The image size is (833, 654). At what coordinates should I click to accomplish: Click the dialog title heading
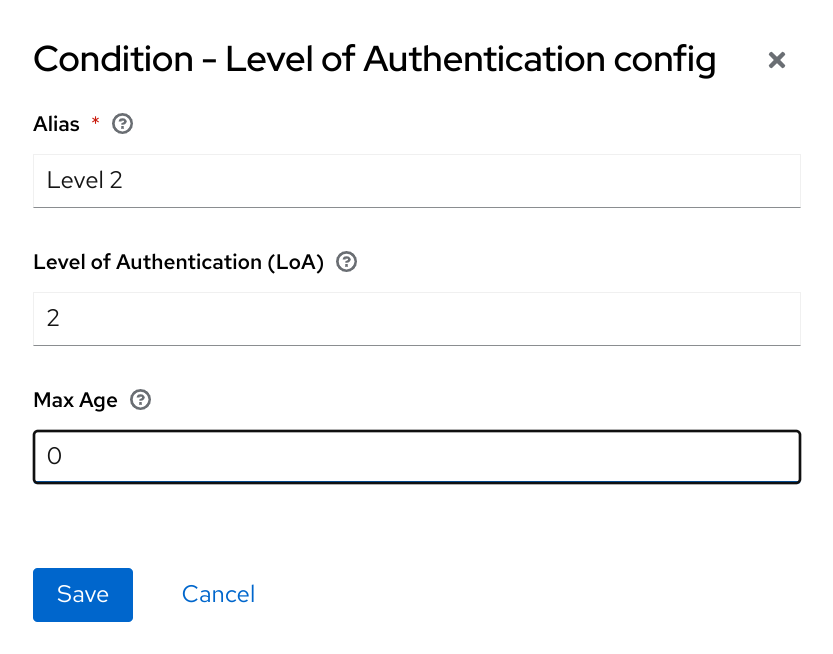click(374, 60)
